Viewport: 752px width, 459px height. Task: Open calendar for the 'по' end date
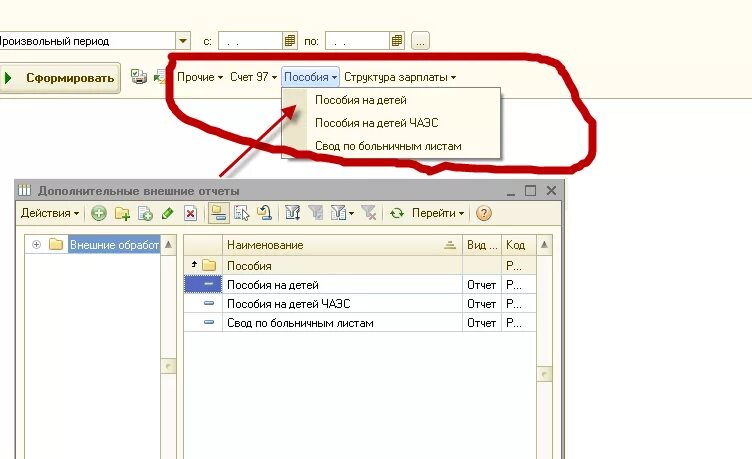(x=397, y=41)
